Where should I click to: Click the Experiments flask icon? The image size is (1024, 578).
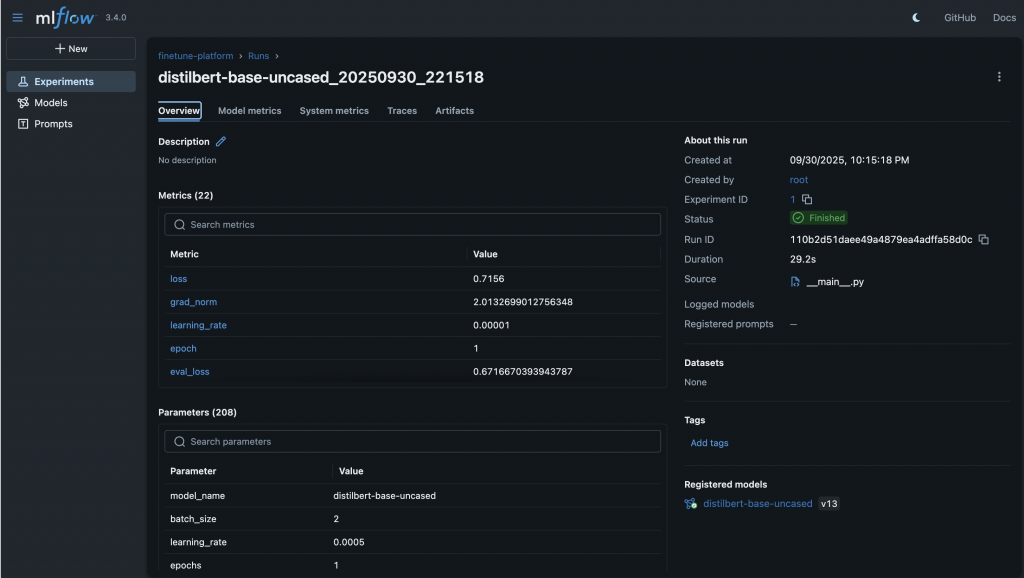tap(23, 82)
